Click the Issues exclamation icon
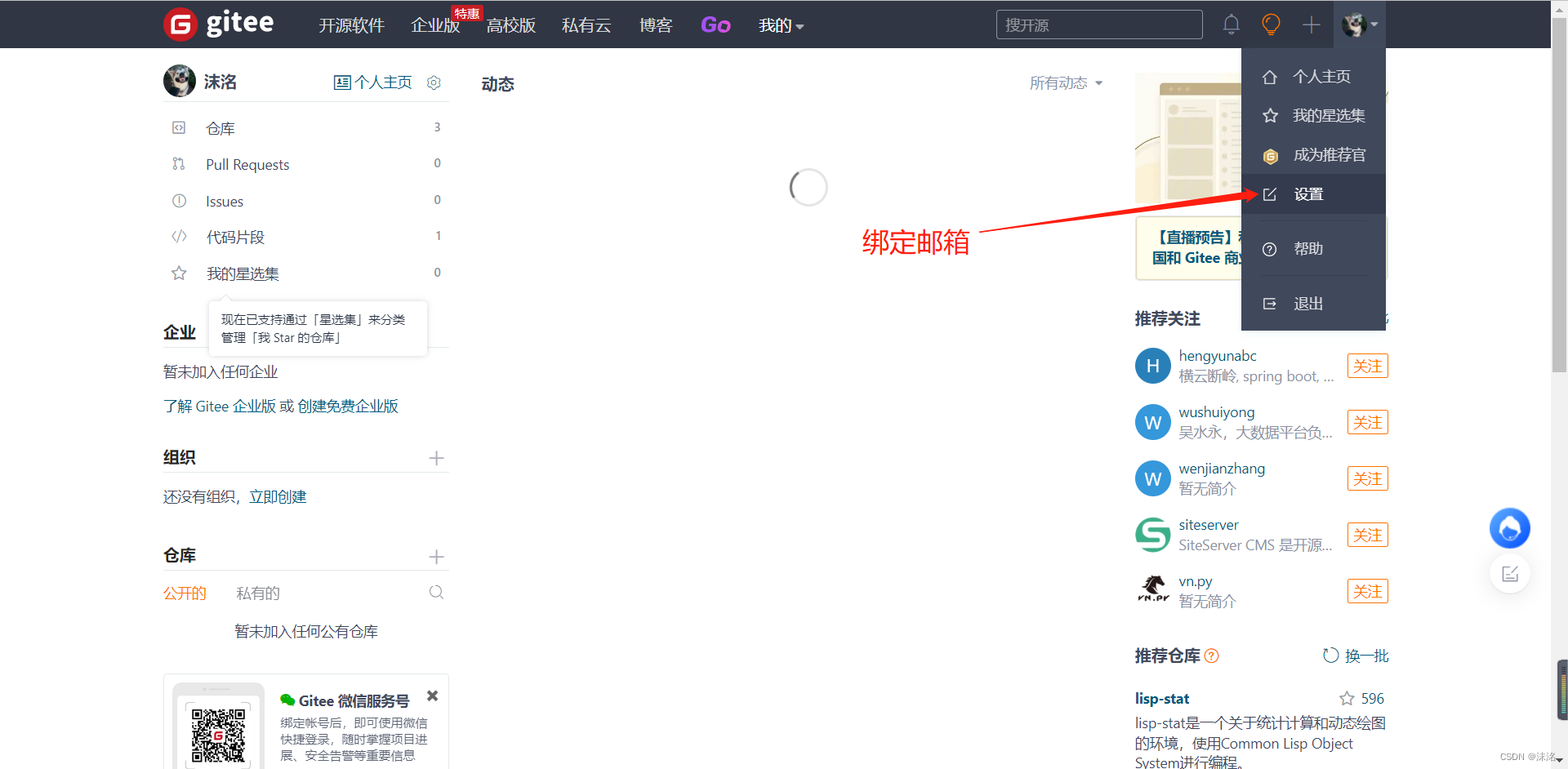This screenshot has height=769, width=1568. (x=179, y=201)
